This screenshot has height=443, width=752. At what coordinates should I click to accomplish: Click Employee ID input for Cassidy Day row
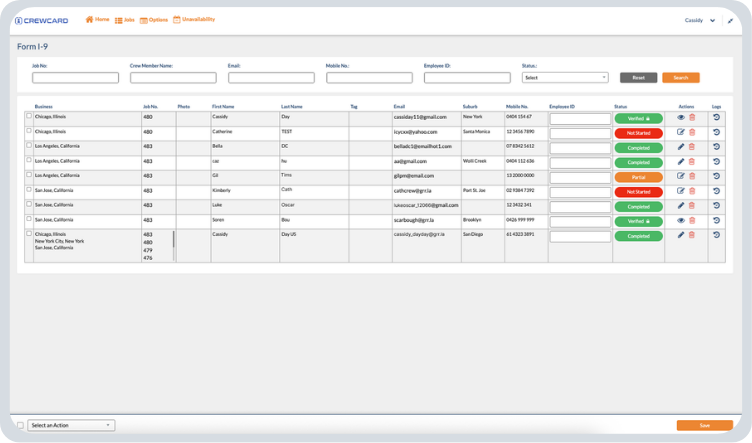pos(580,118)
